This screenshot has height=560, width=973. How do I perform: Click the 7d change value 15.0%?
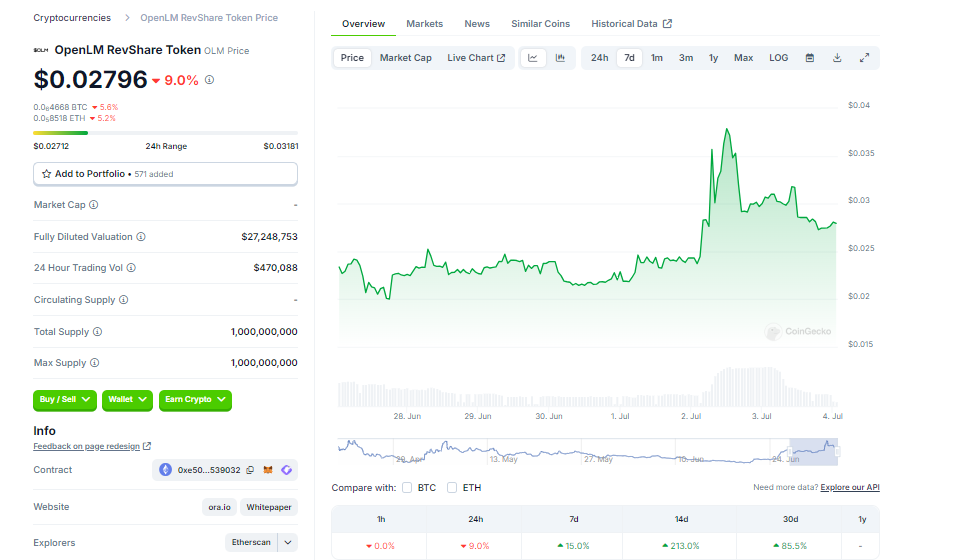[x=573, y=546]
